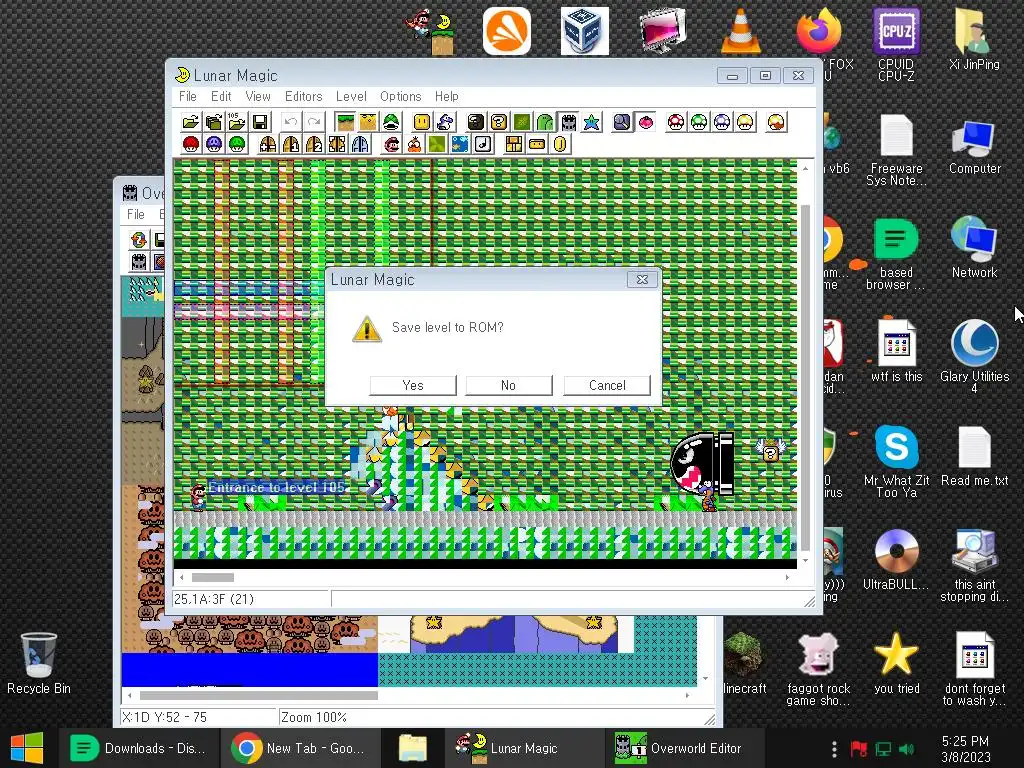
Task: Select the winged question block sprite
Action: [x=771, y=450]
